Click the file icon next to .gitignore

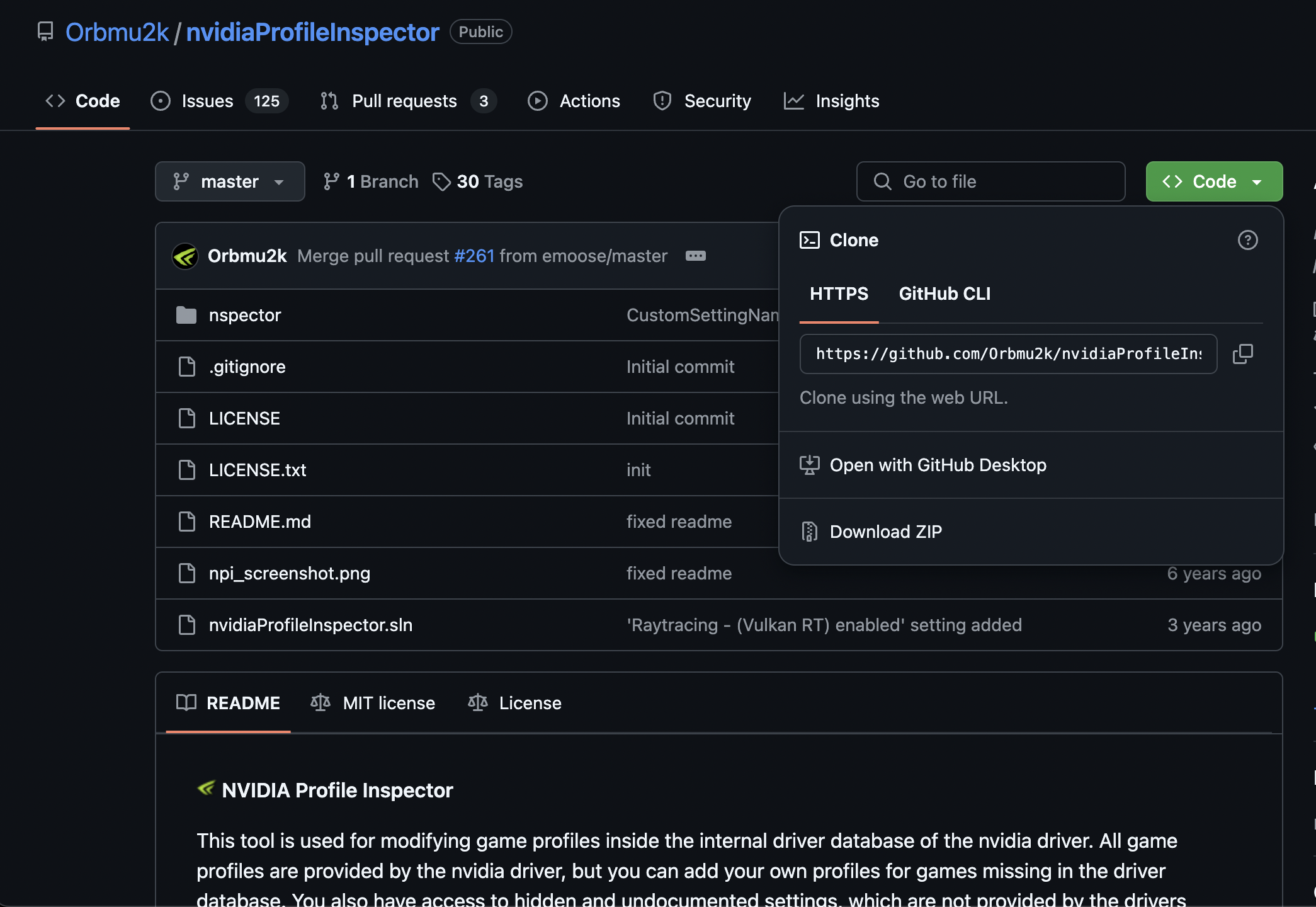(187, 367)
